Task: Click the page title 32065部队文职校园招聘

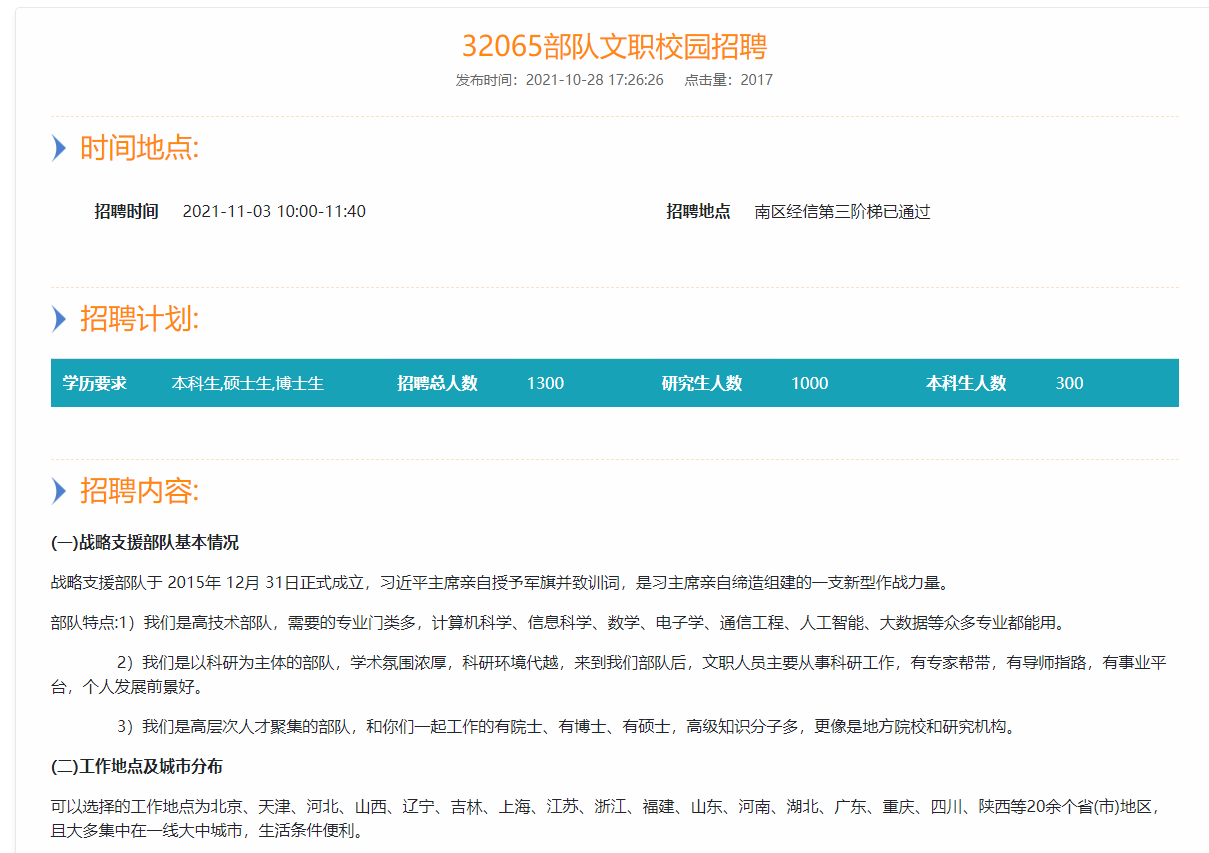Action: (614, 46)
